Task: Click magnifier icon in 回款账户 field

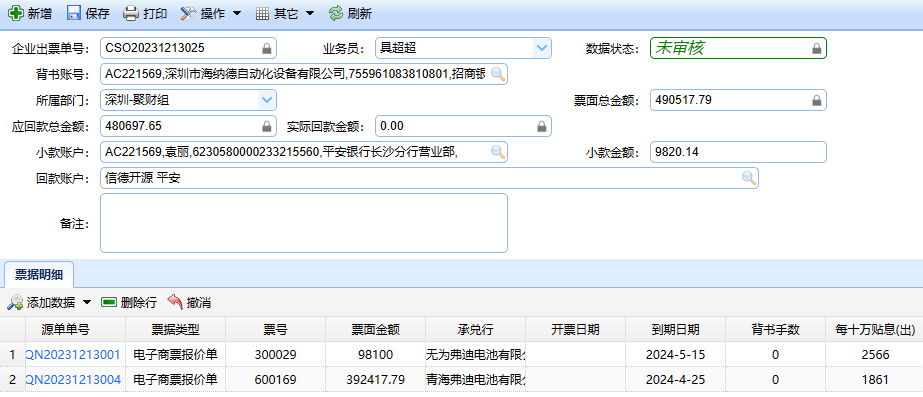Action: click(x=749, y=178)
